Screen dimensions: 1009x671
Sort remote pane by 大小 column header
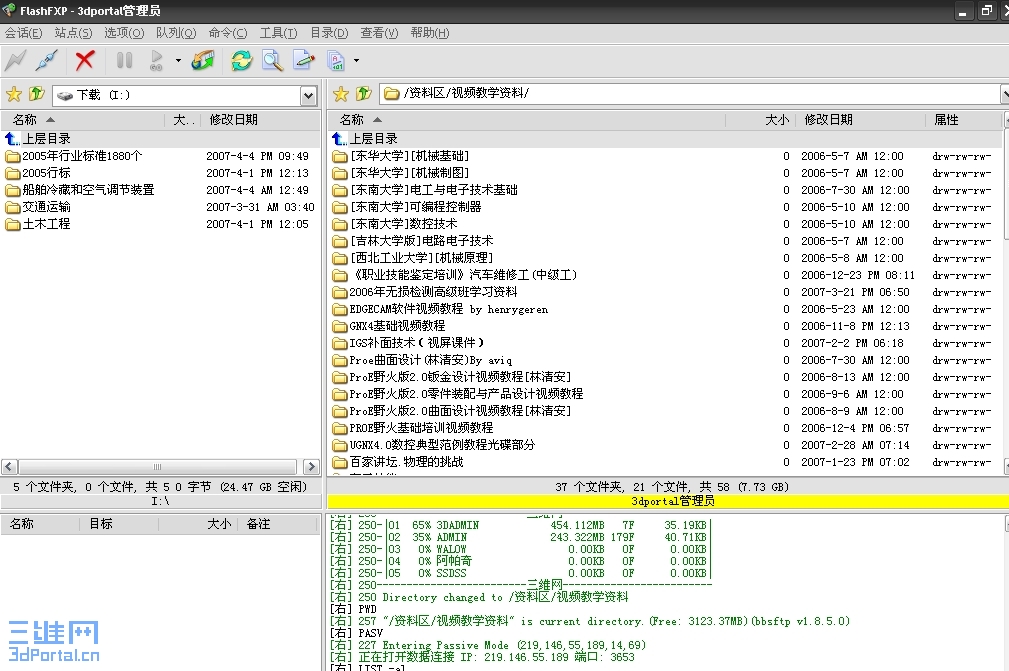pyautogui.click(x=761, y=120)
